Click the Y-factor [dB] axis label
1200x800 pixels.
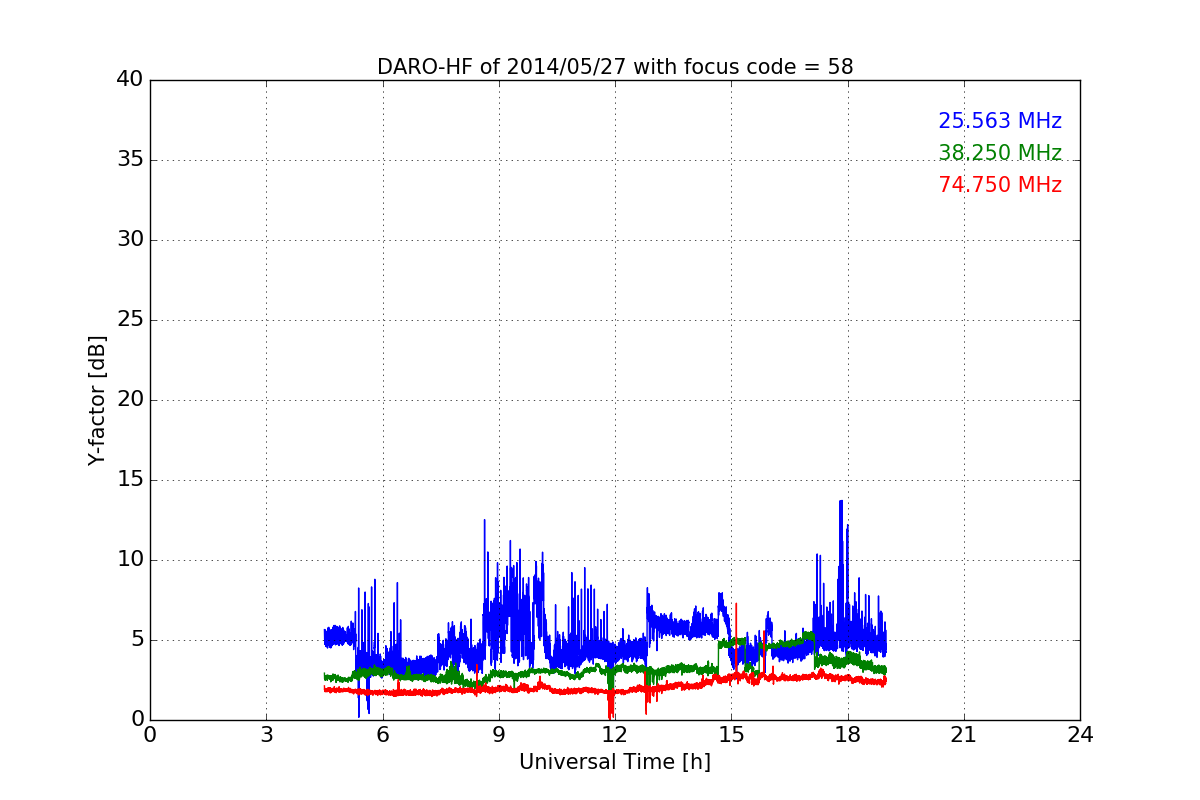[97, 400]
